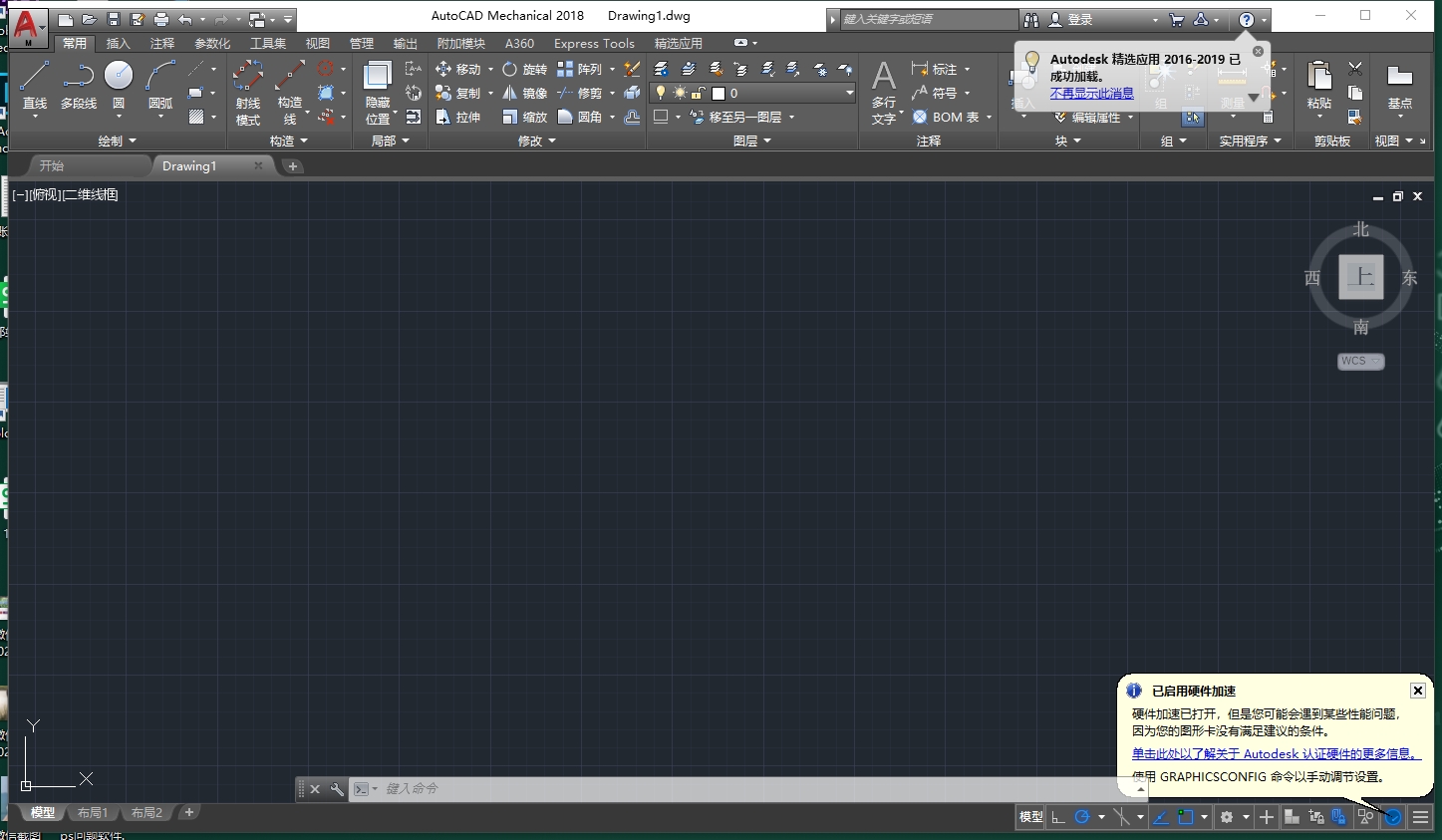1442x840 pixels.
Task: Select the 多段线 (Polyline) tool
Action: point(78,85)
